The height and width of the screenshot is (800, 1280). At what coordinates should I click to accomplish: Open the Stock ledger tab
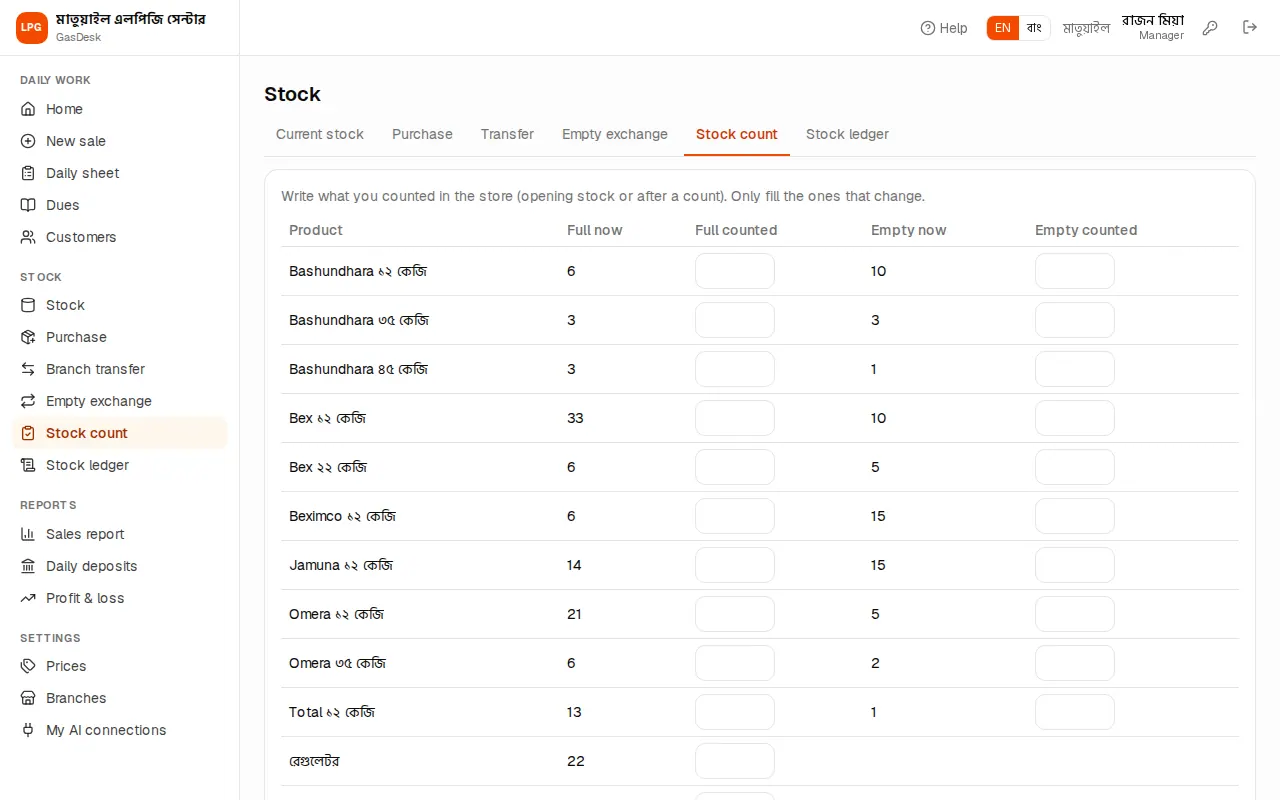coord(847,134)
